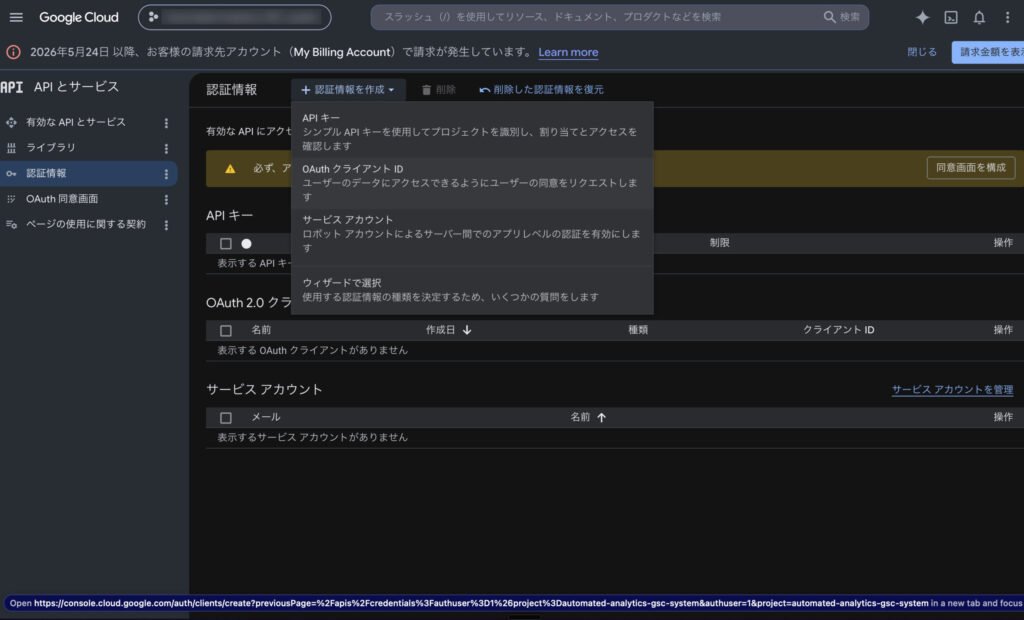
Task: Open OAuth 同意画面 in the sidebar
Action: tap(62, 199)
